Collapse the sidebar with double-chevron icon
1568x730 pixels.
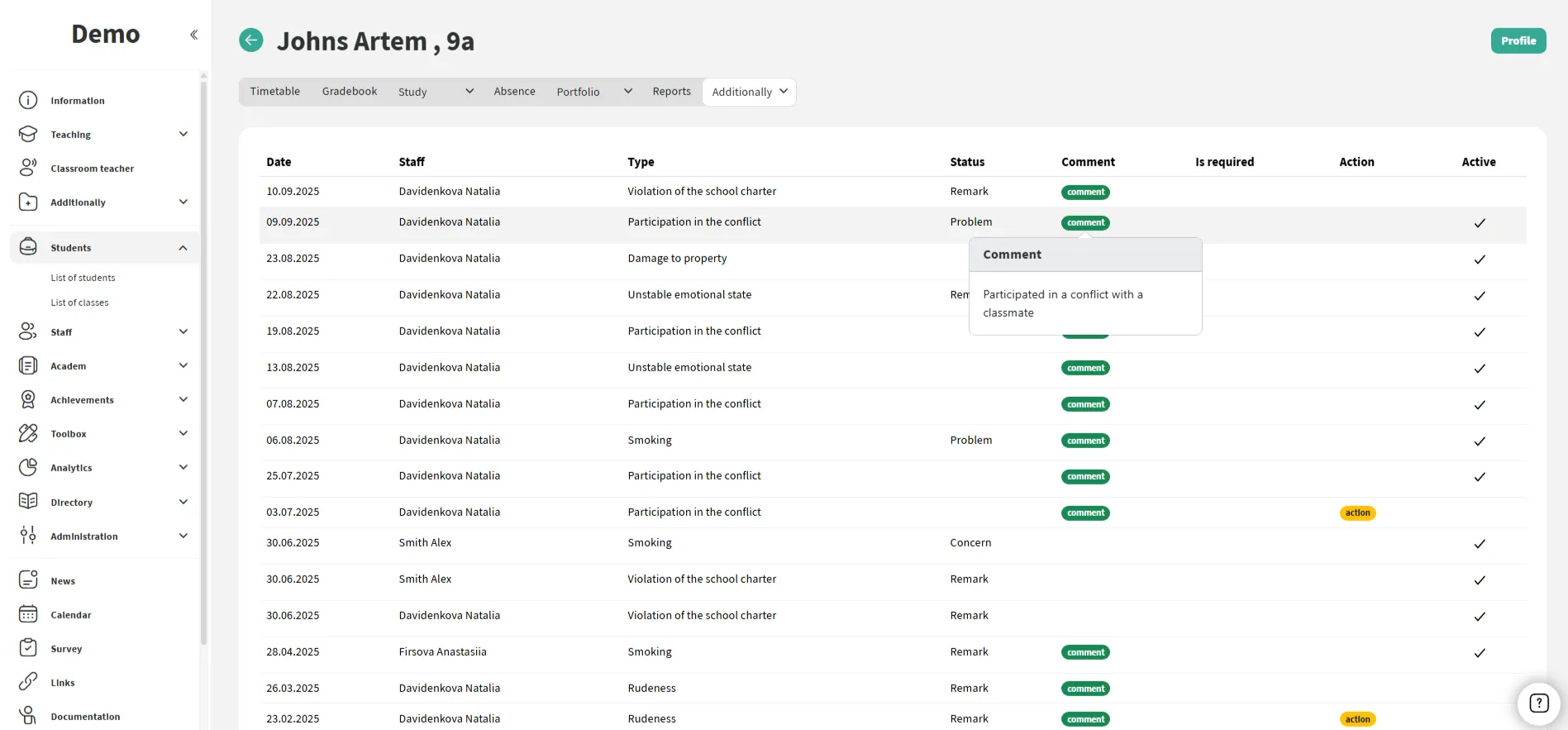[193, 35]
